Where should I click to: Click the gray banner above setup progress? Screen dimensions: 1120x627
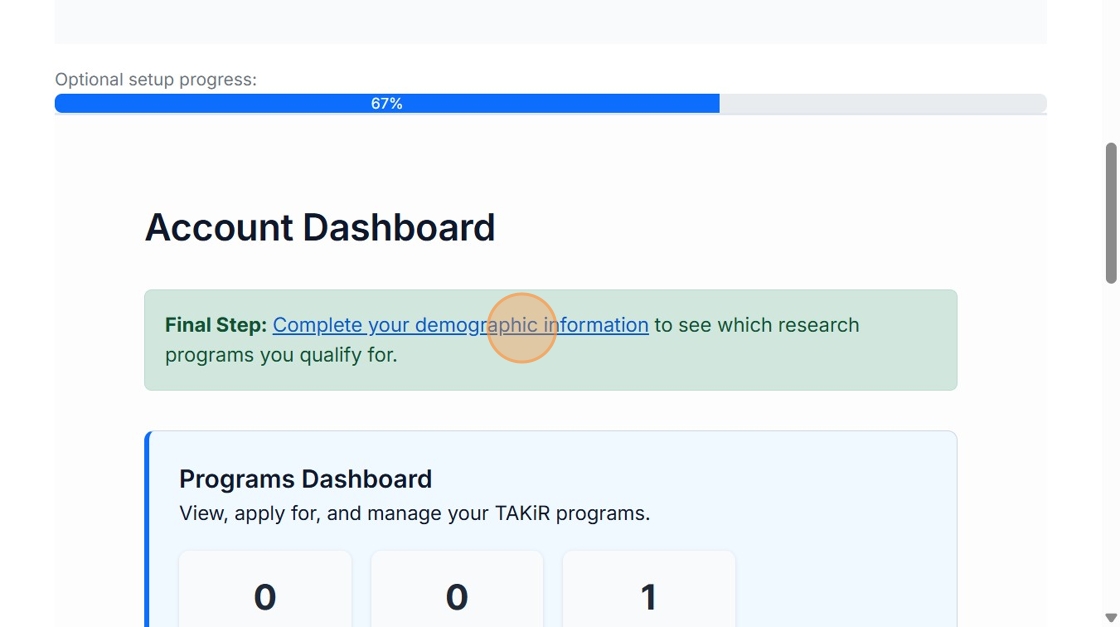pyautogui.click(x=550, y=20)
